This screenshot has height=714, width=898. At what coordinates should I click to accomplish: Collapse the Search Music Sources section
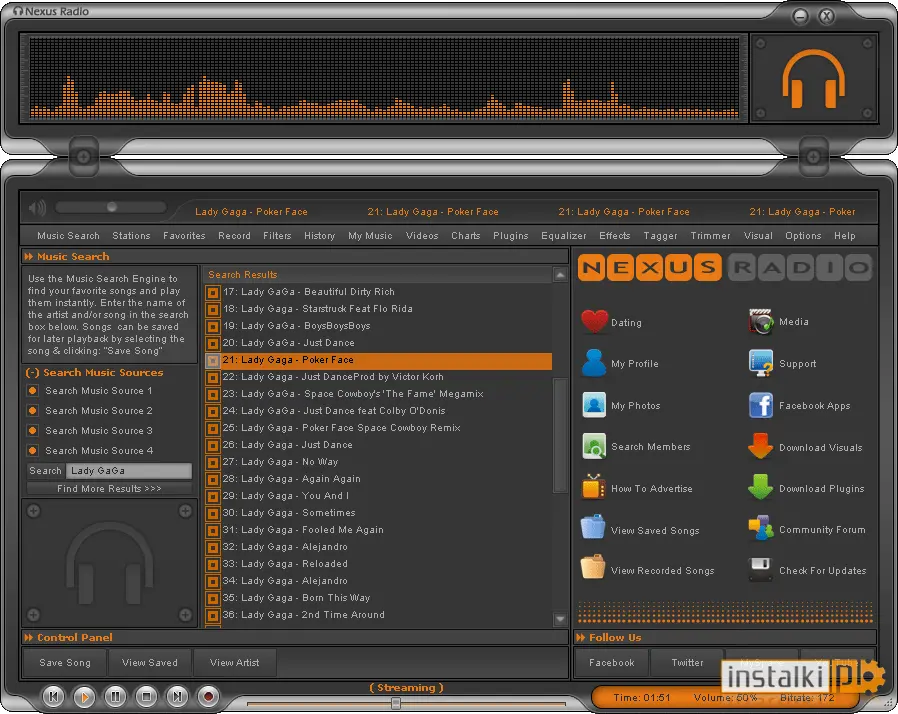pyautogui.click(x=33, y=373)
